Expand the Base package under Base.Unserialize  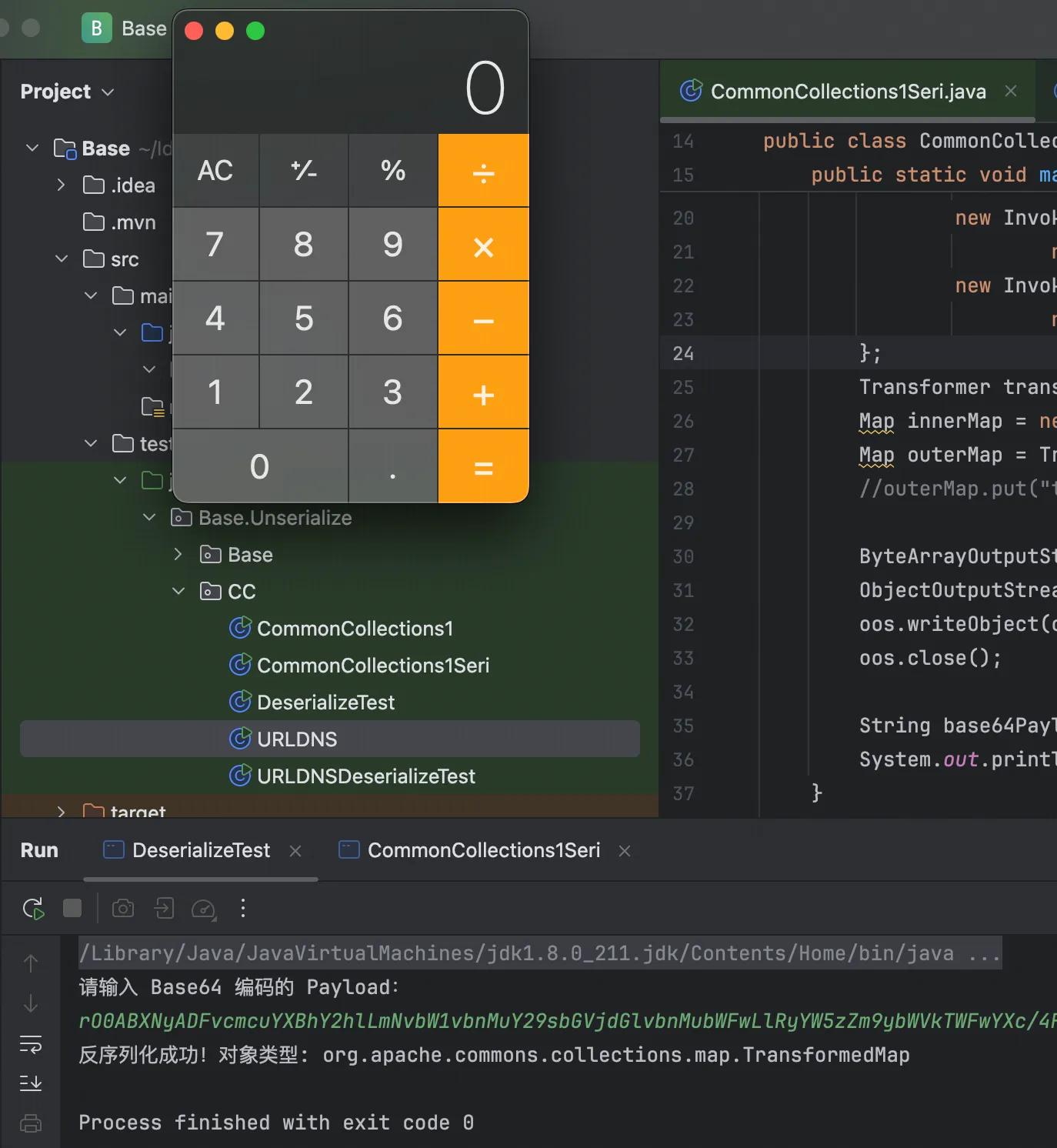click(x=178, y=554)
